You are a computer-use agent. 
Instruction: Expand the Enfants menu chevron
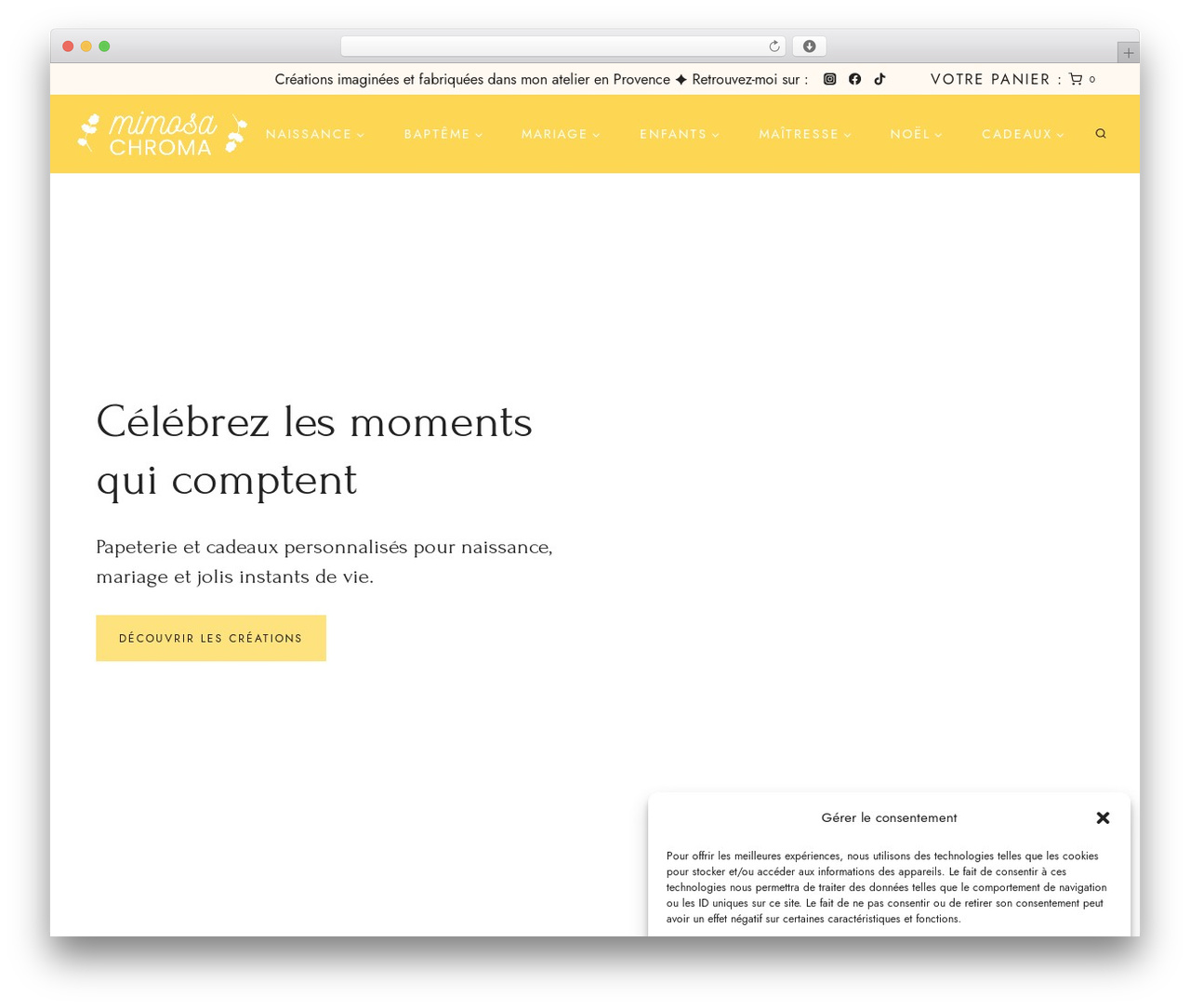click(x=715, y=135)
